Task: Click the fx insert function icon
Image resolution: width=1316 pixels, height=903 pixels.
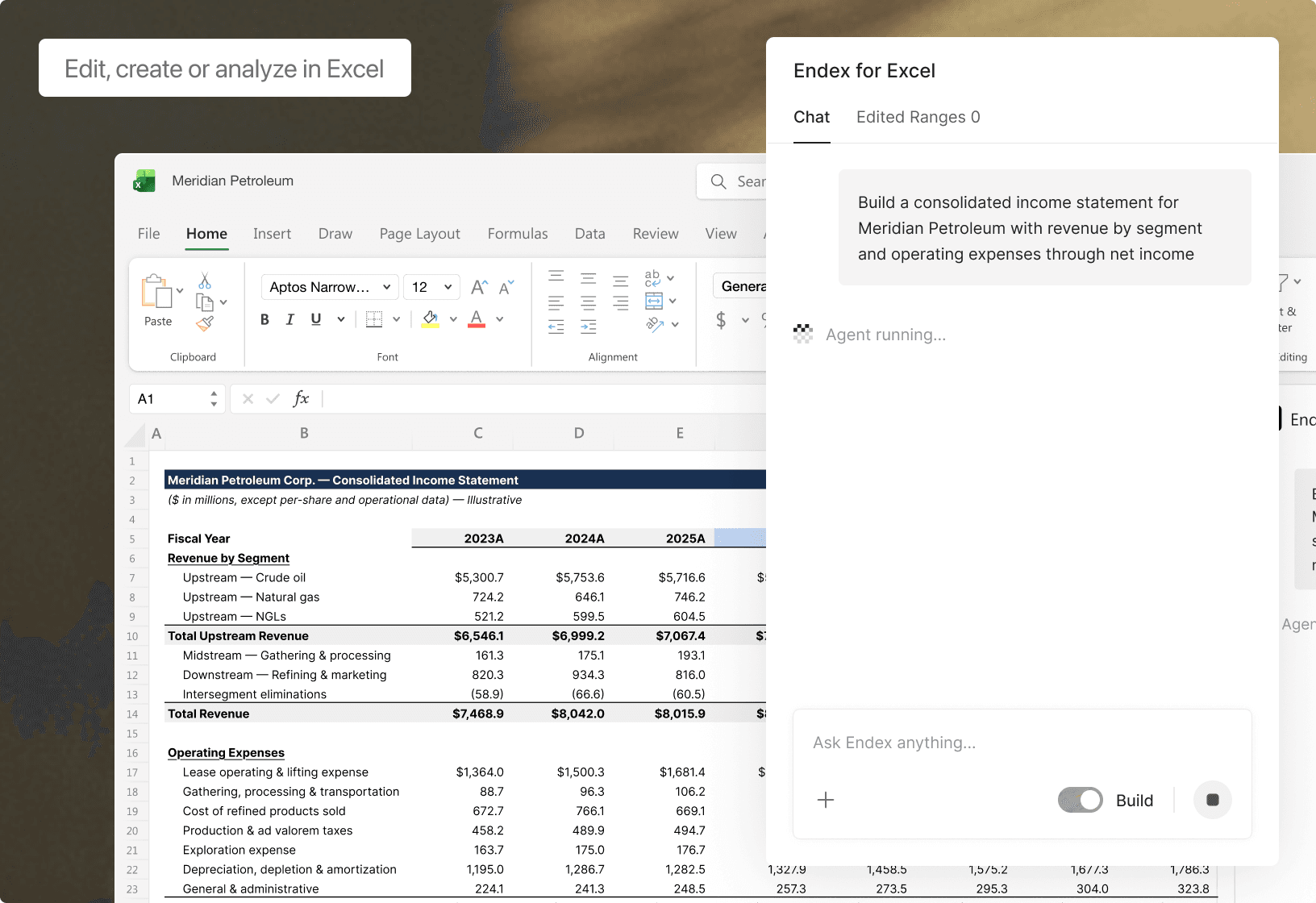Action: click(x=301, y=398)
